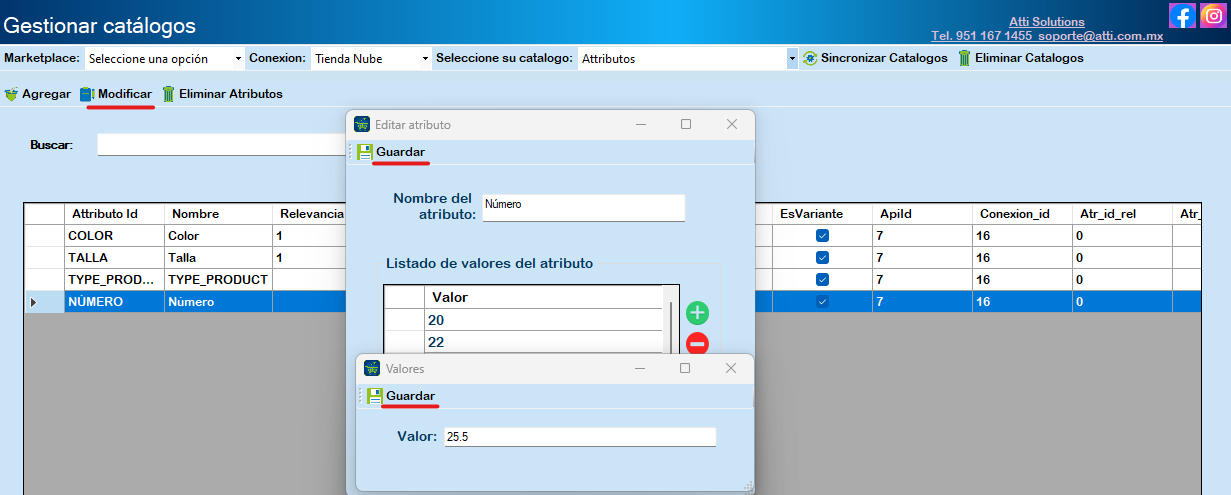Screen dimensions: 1231x495
Task: Open the Facebook icon link
Action: click(x=1182, y=16)
